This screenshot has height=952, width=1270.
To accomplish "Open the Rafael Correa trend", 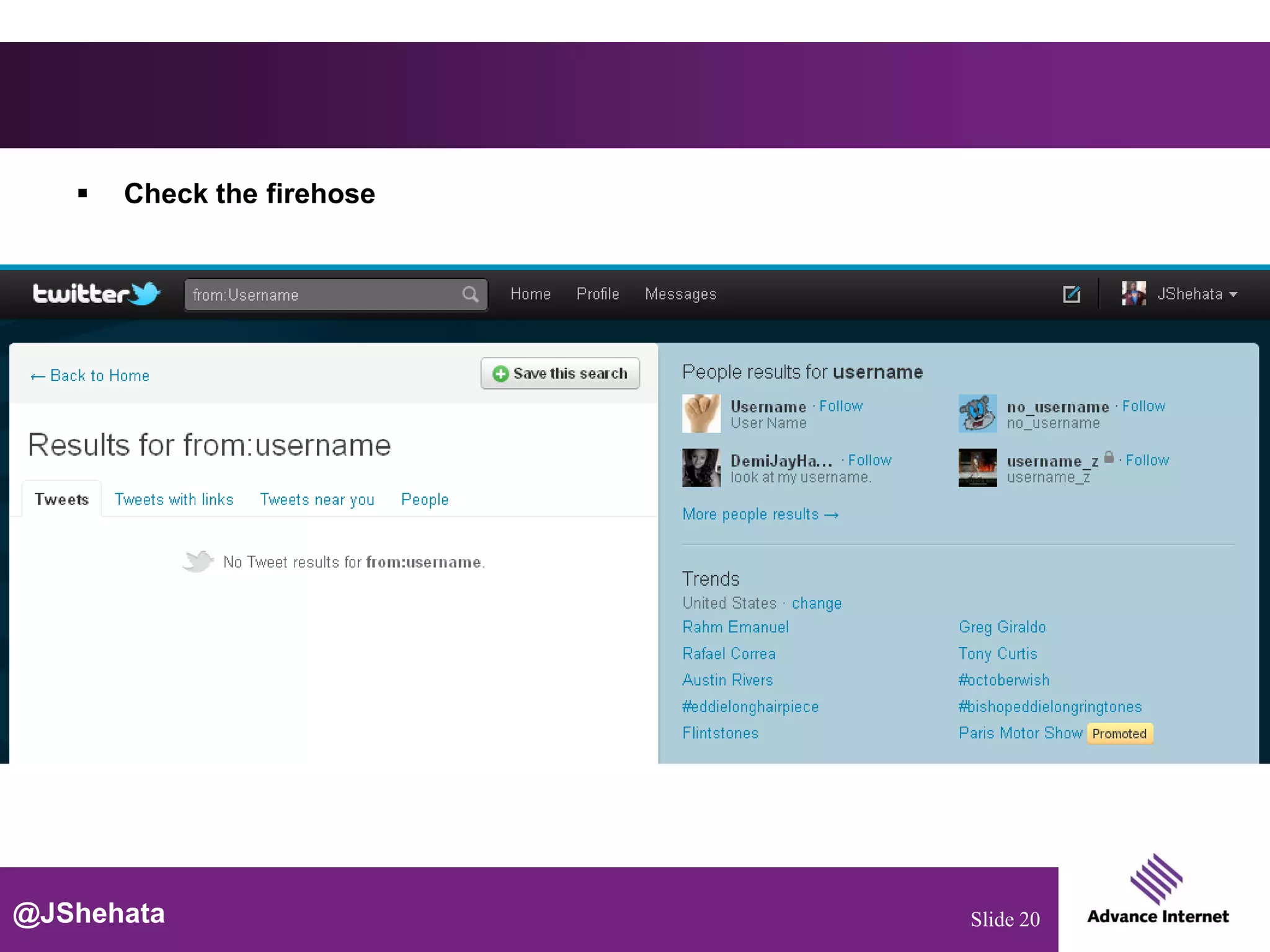I will [729, 654].
